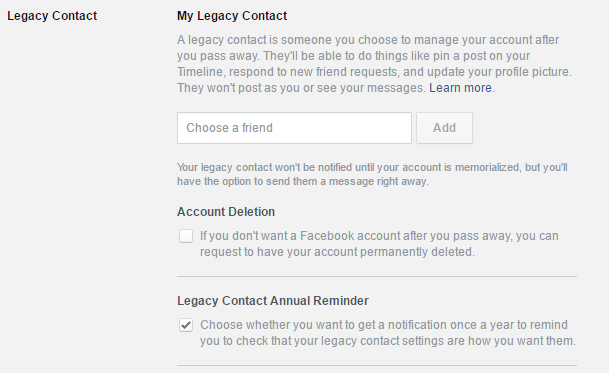Viewport: 609px width, 373px height.
Task: Click the Account Deletion heading
Action: click(x=226, y=212)
